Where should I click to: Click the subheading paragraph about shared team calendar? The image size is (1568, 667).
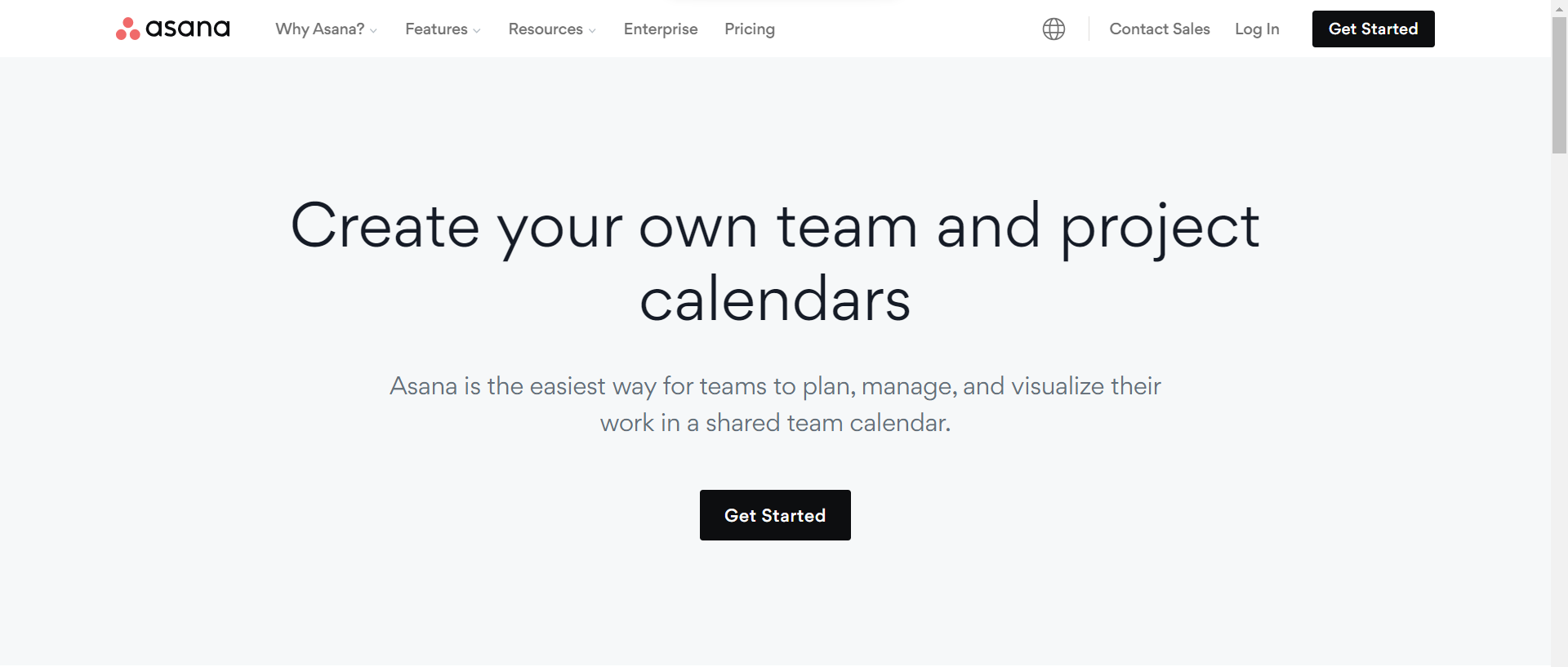(x=775, y=404)
